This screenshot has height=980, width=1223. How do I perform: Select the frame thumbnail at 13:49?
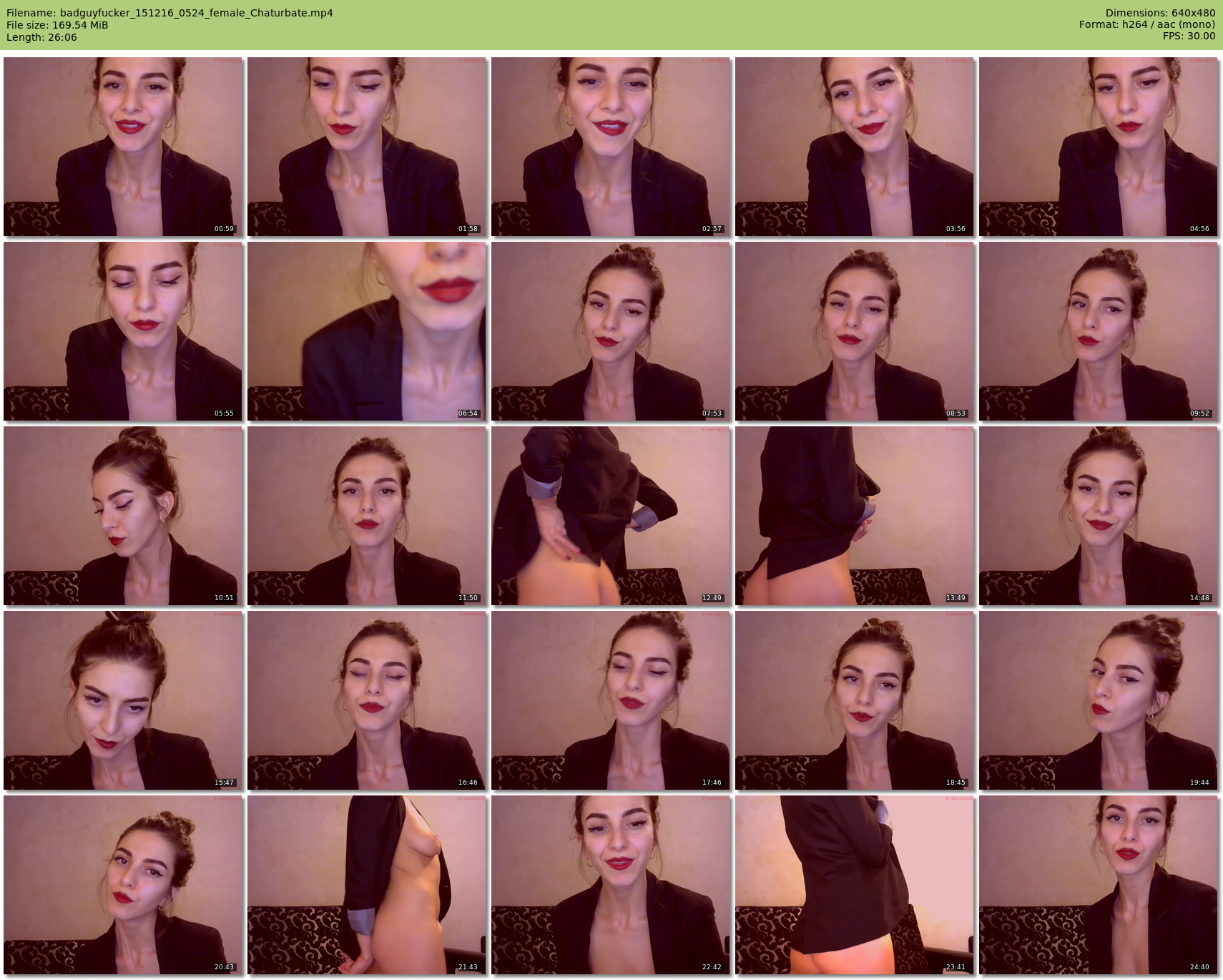click(x=855, y=516)
